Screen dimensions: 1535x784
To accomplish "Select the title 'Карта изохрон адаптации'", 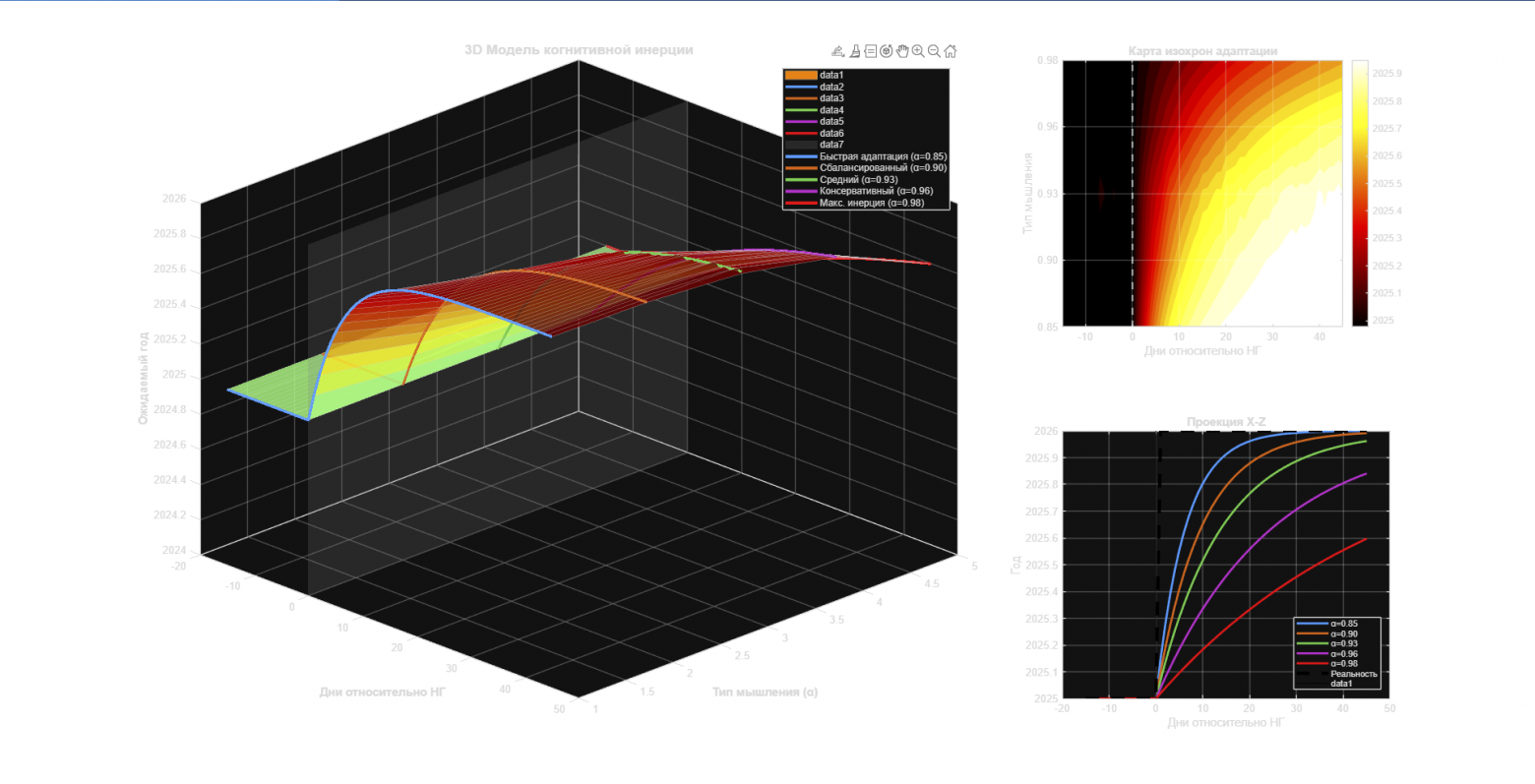I will coord(1202,51).
